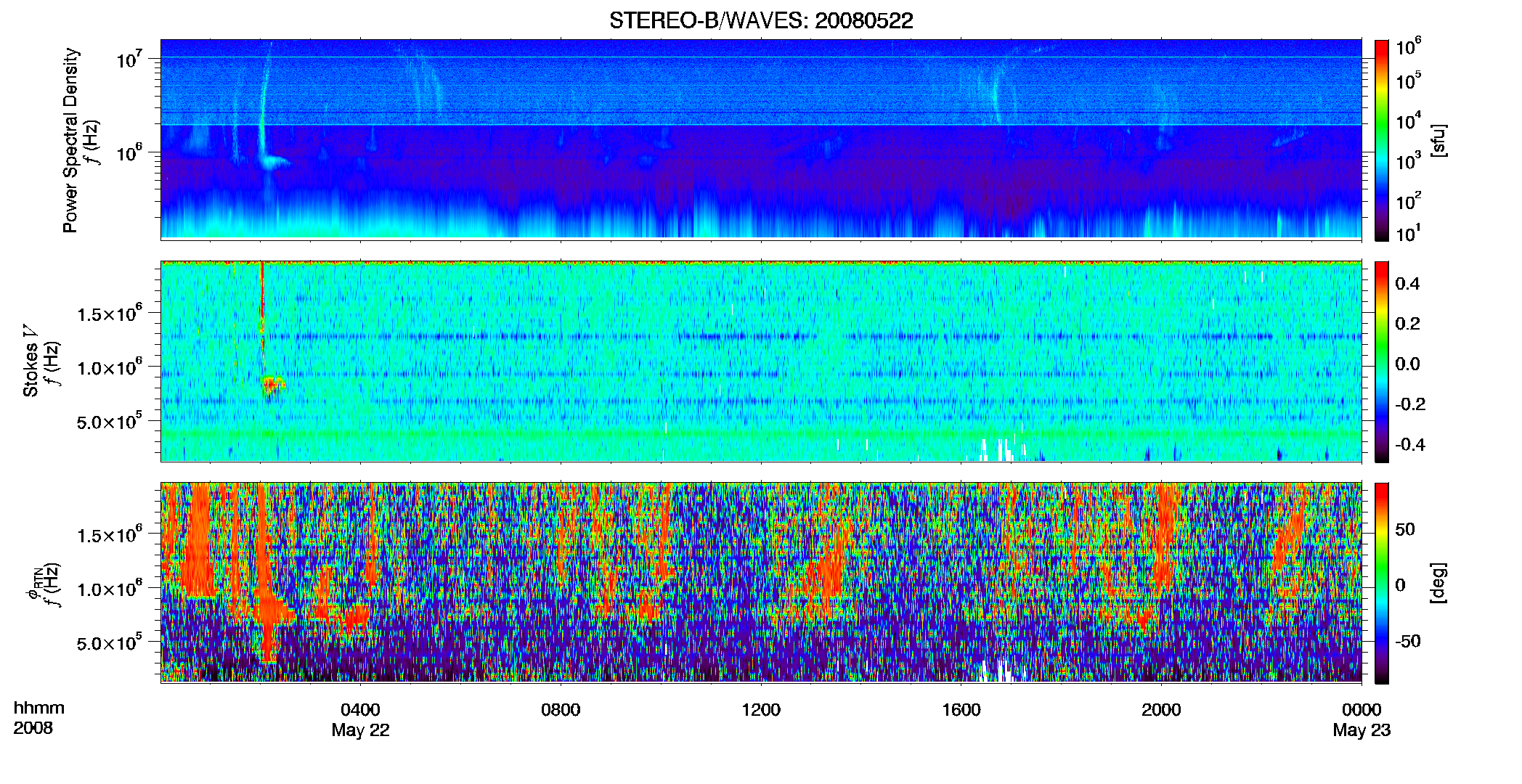Viewport: 1522px width, 784px height.
Task: Click the power spectral density colorbar
Action: click(x=1382, y=140)
